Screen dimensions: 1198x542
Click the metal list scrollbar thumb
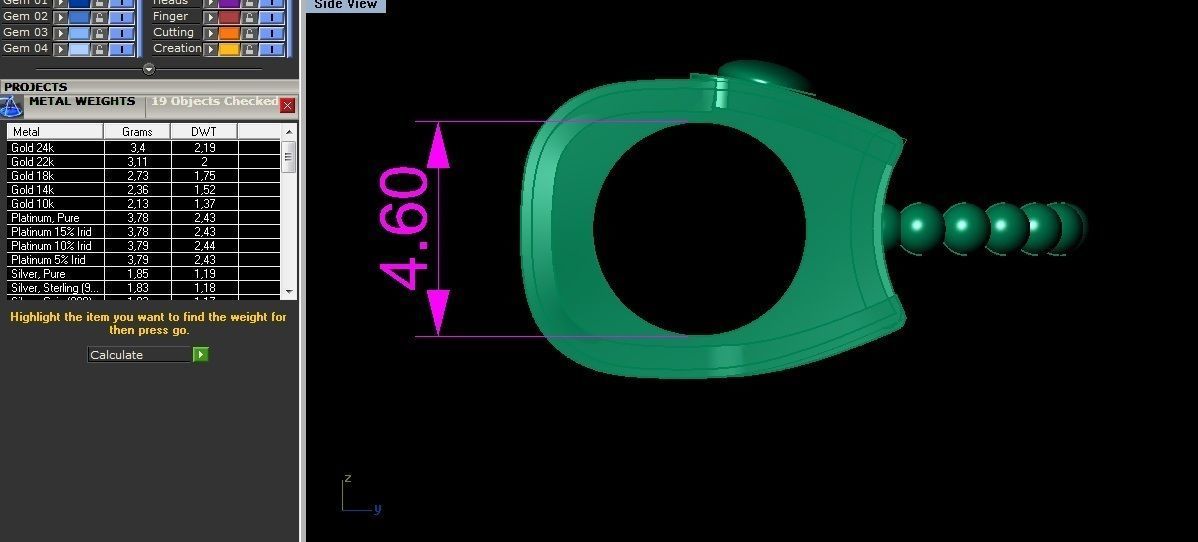coord(289,157)
